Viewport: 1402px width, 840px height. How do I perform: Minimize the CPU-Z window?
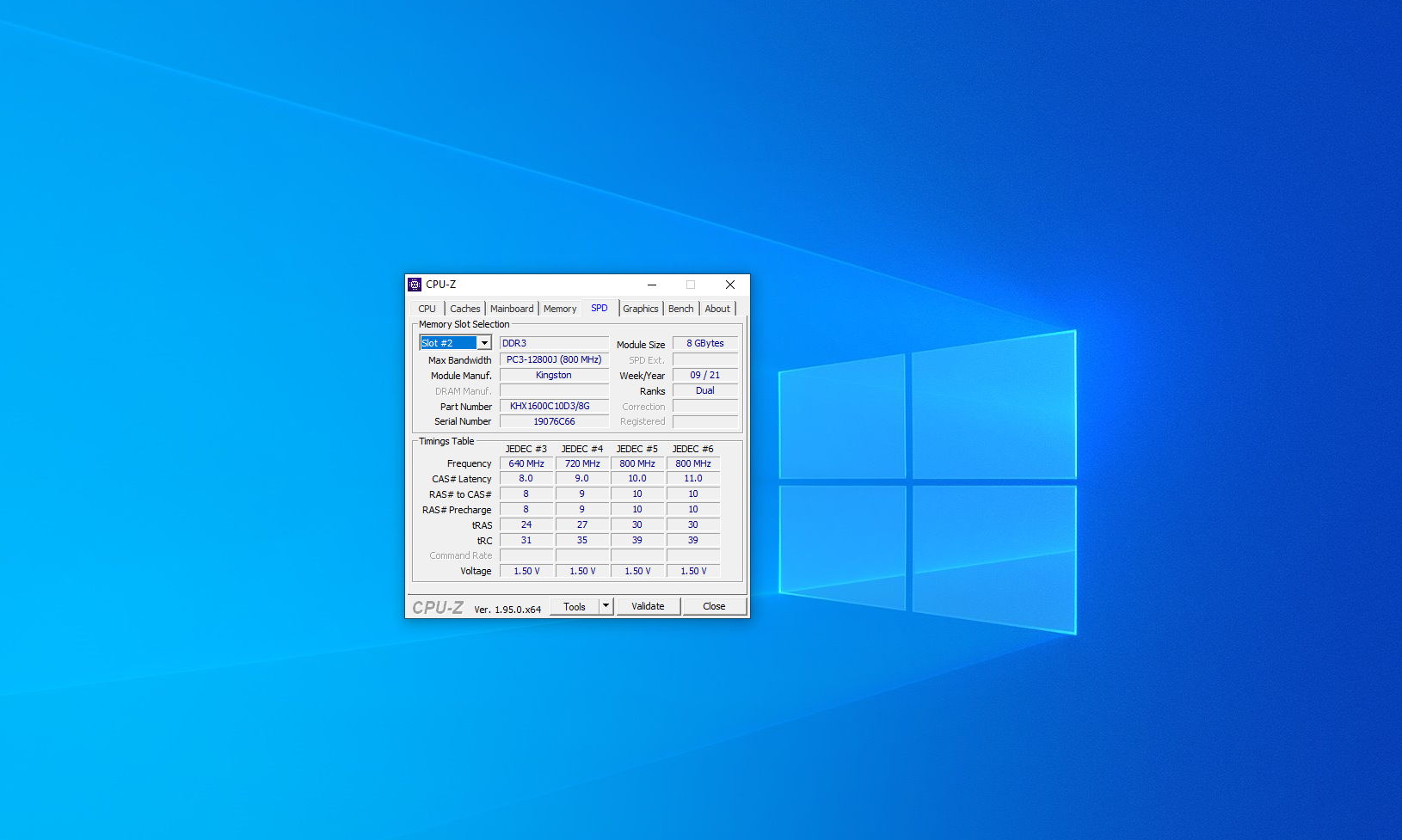[652, 285]
